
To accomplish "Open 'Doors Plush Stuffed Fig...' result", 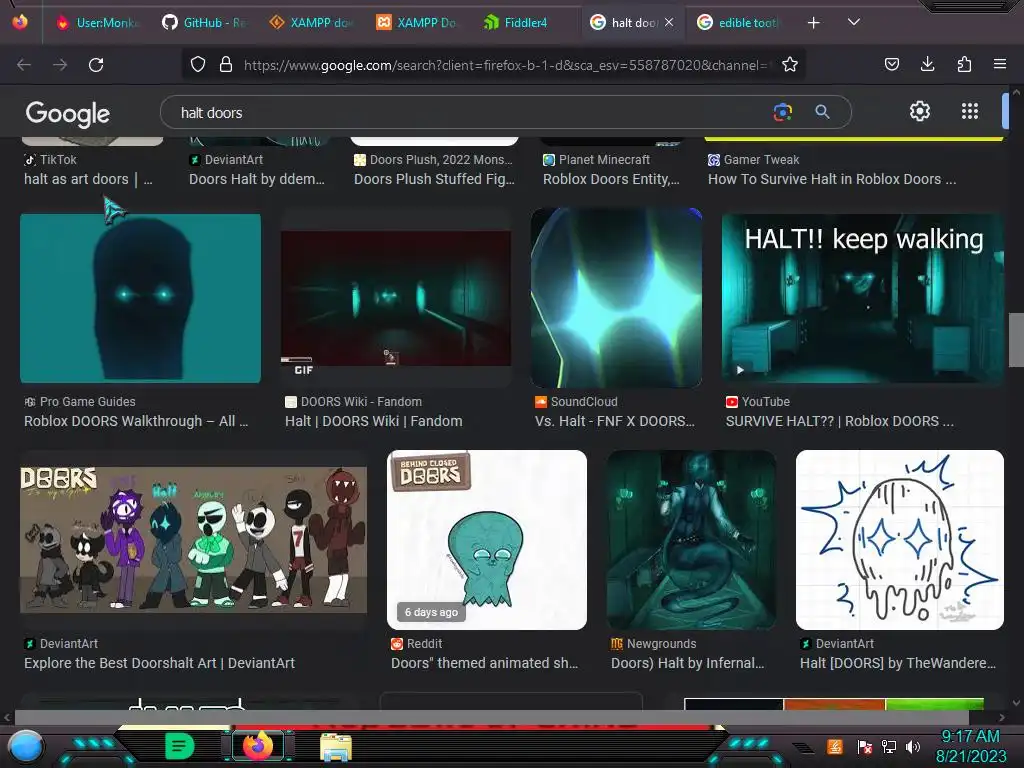I will click(x=434, y=179).
